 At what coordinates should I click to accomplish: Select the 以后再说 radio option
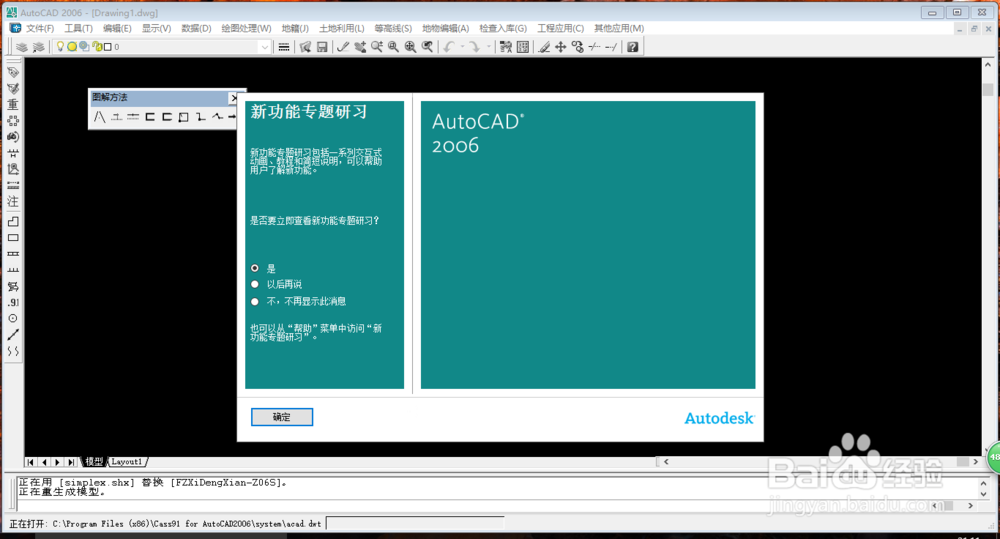pyautogui.click(x=255, y=284)
